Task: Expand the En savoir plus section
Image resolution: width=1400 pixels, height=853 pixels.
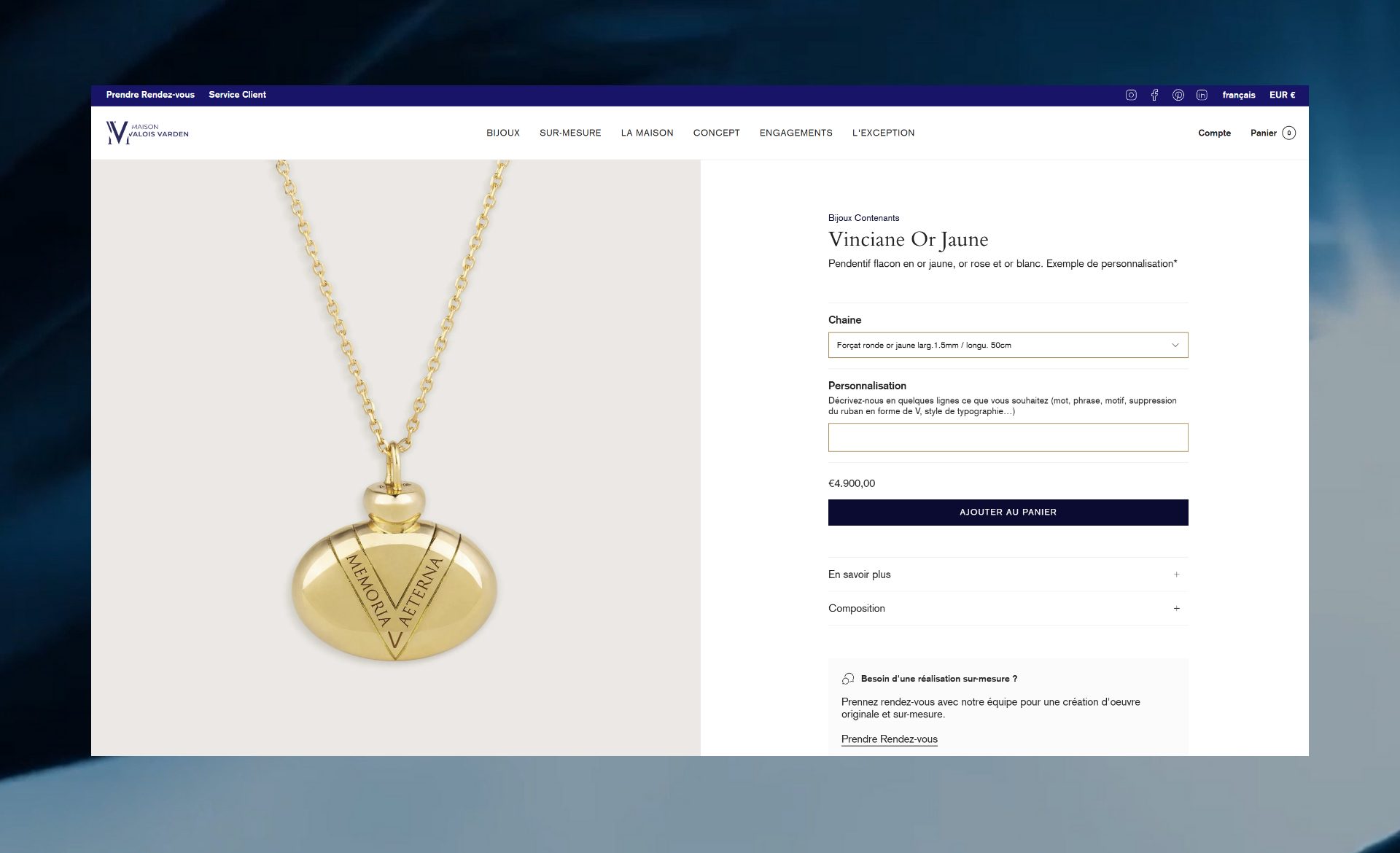Action: (x=1008, y=574)
